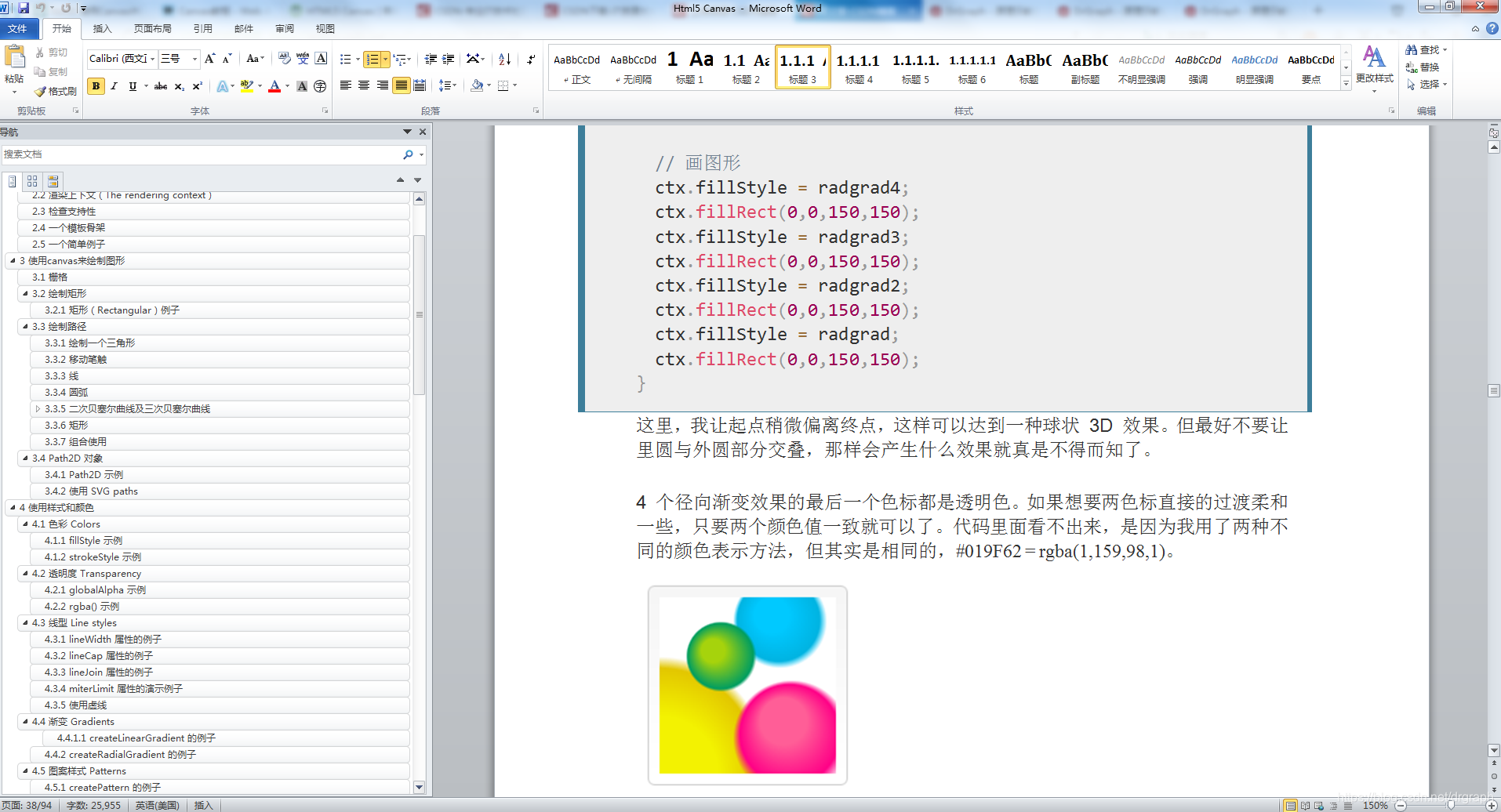The width and height of the screenshot is (1501, 812).
Task: Align text left
Action: pyautogui.click(x=345, y=85)
